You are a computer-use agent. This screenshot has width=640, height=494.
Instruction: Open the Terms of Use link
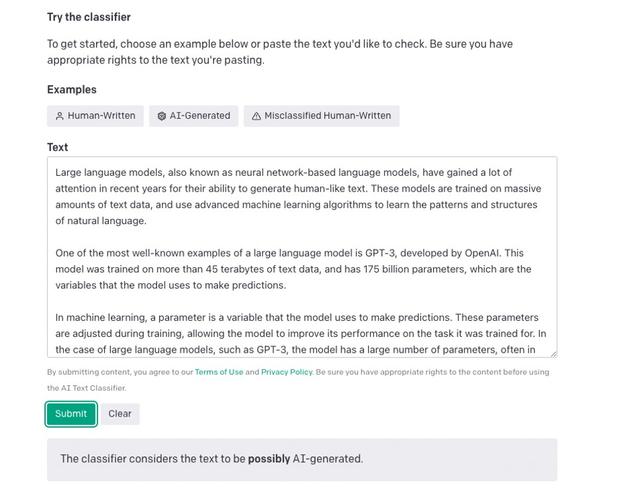click(219, 372)
